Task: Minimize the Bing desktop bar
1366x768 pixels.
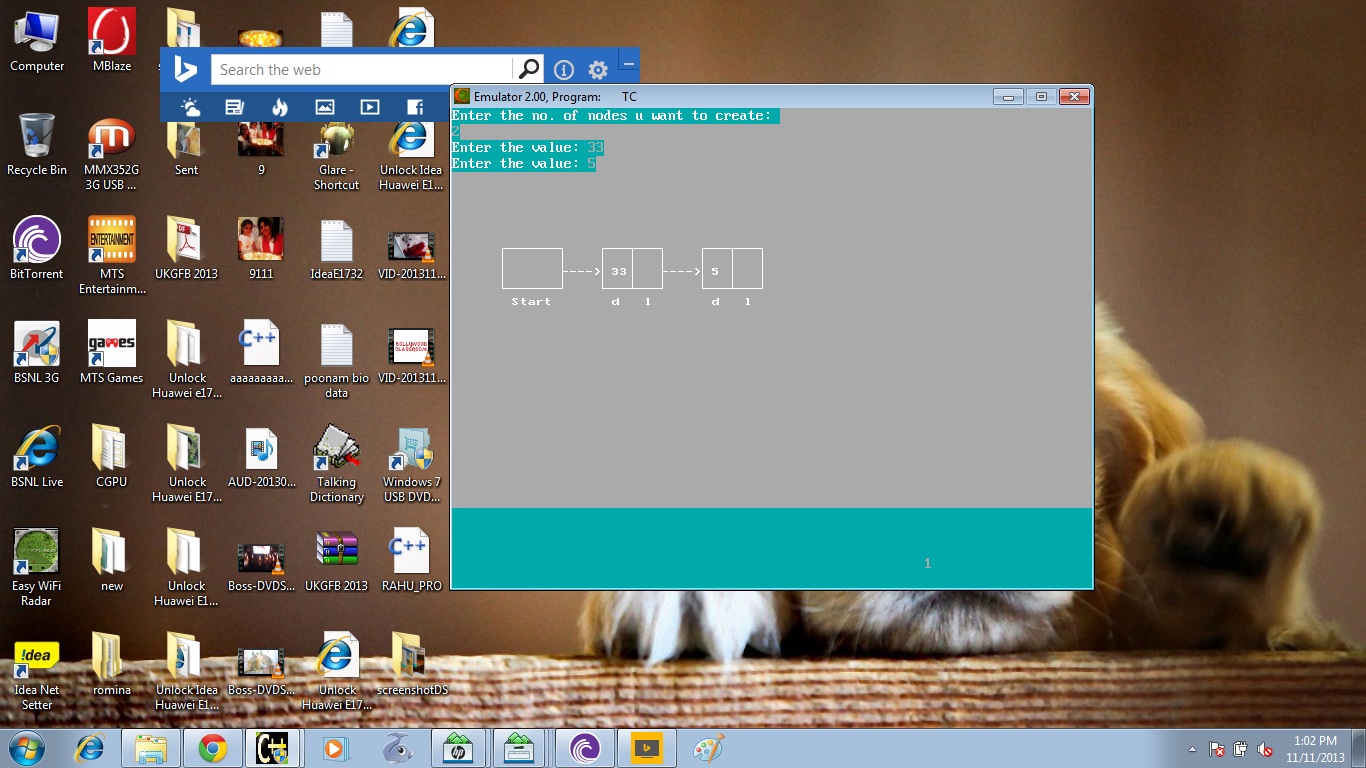Action: pyautogui.click(x=629, y=64)
